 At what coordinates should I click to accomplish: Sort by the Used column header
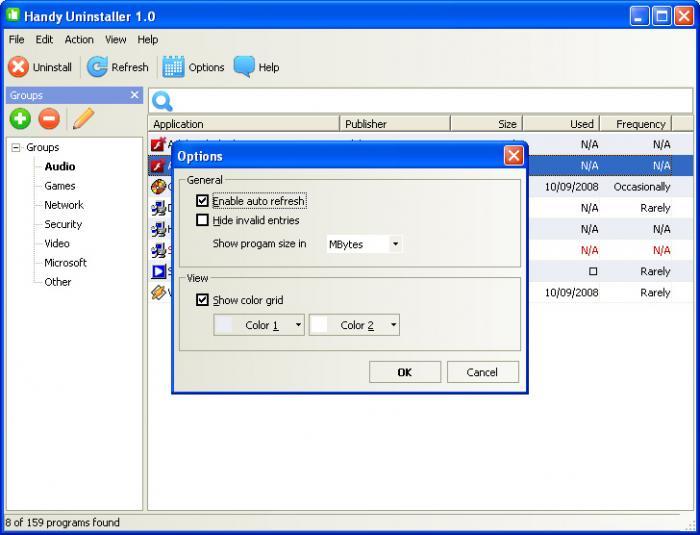pyautogui.click(x=561, y=124)
